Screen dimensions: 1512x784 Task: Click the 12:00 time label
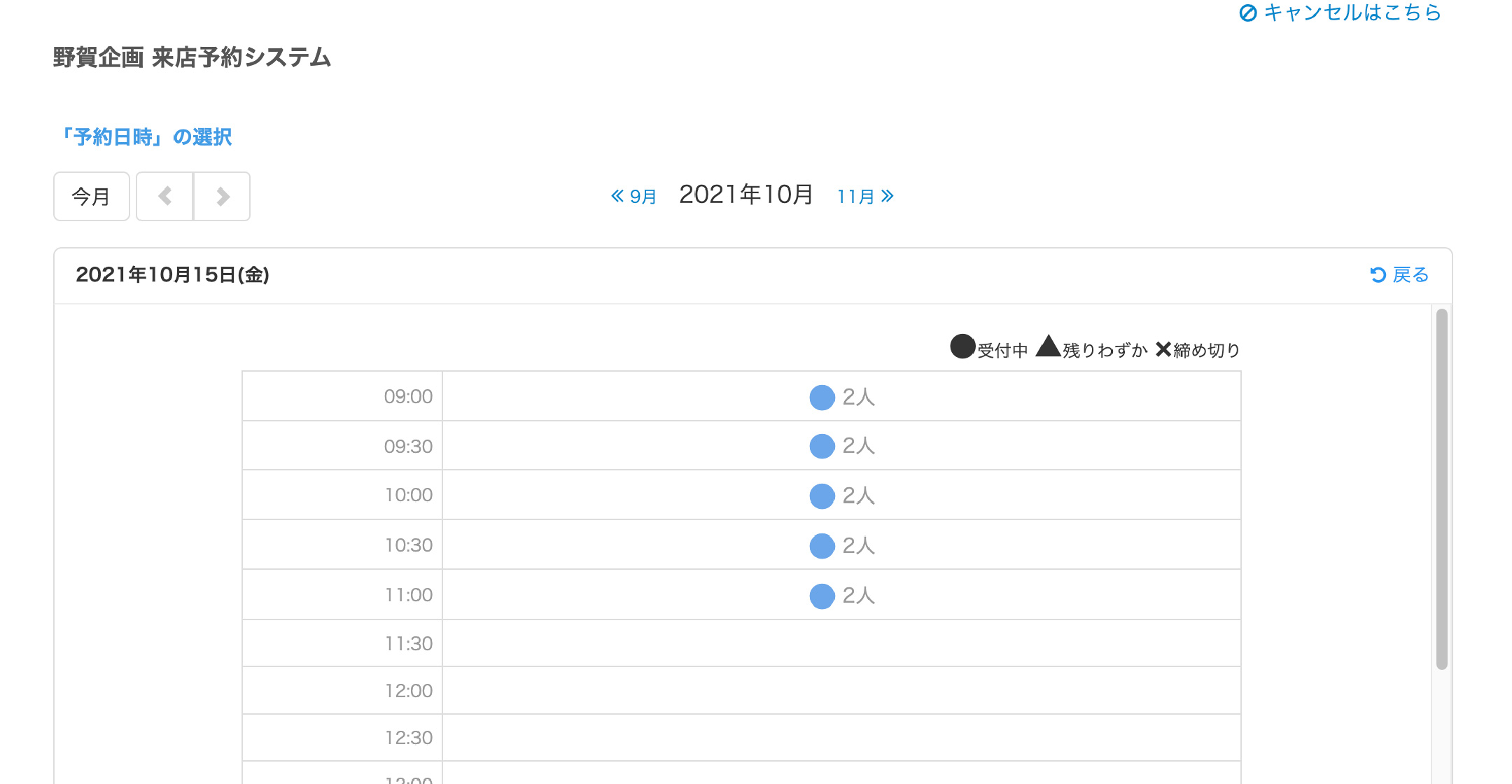point(409,691)
